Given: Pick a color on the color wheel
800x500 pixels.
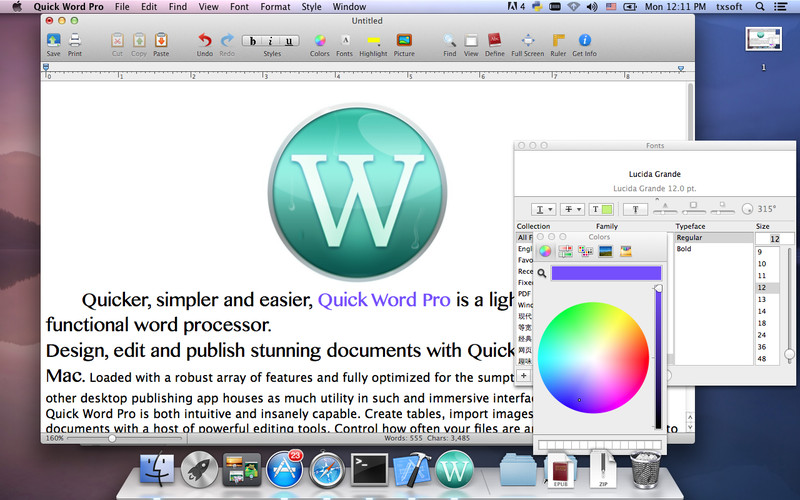Looking at the screenshot, I should coord(593,358).
